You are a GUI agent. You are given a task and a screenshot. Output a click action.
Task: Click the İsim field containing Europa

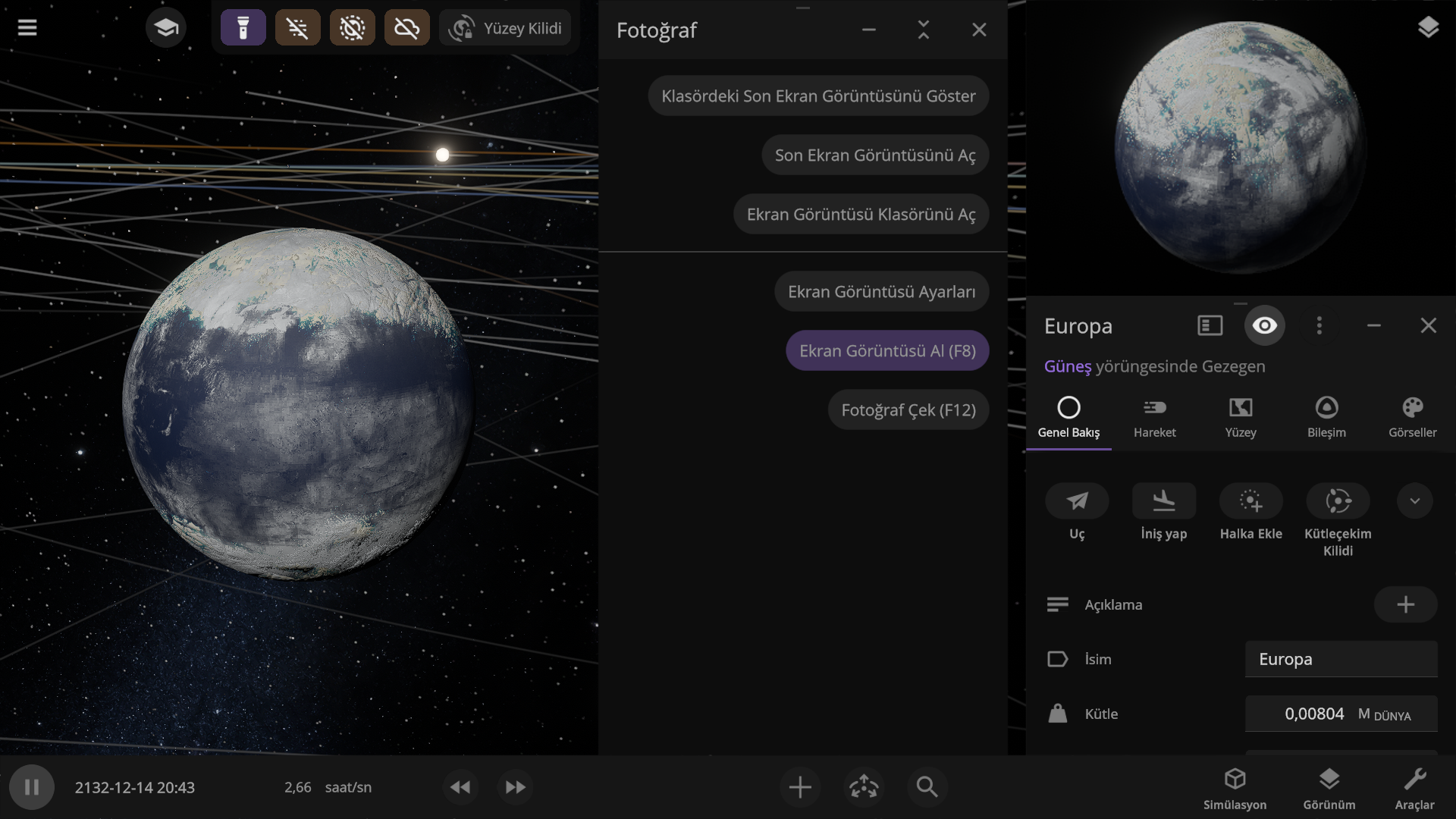[1341, 659]
